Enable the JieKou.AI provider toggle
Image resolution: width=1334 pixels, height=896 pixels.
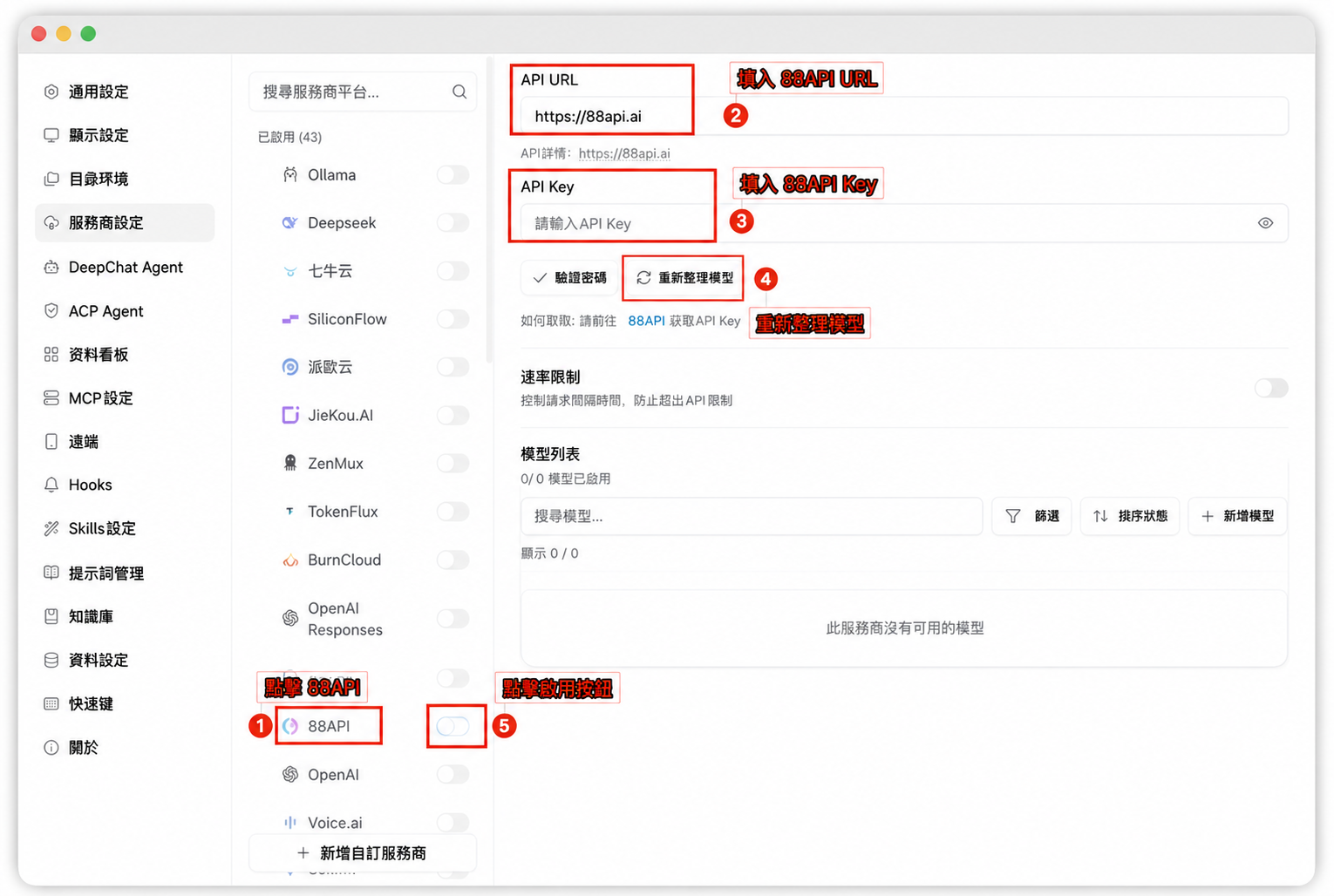[453, 415]
